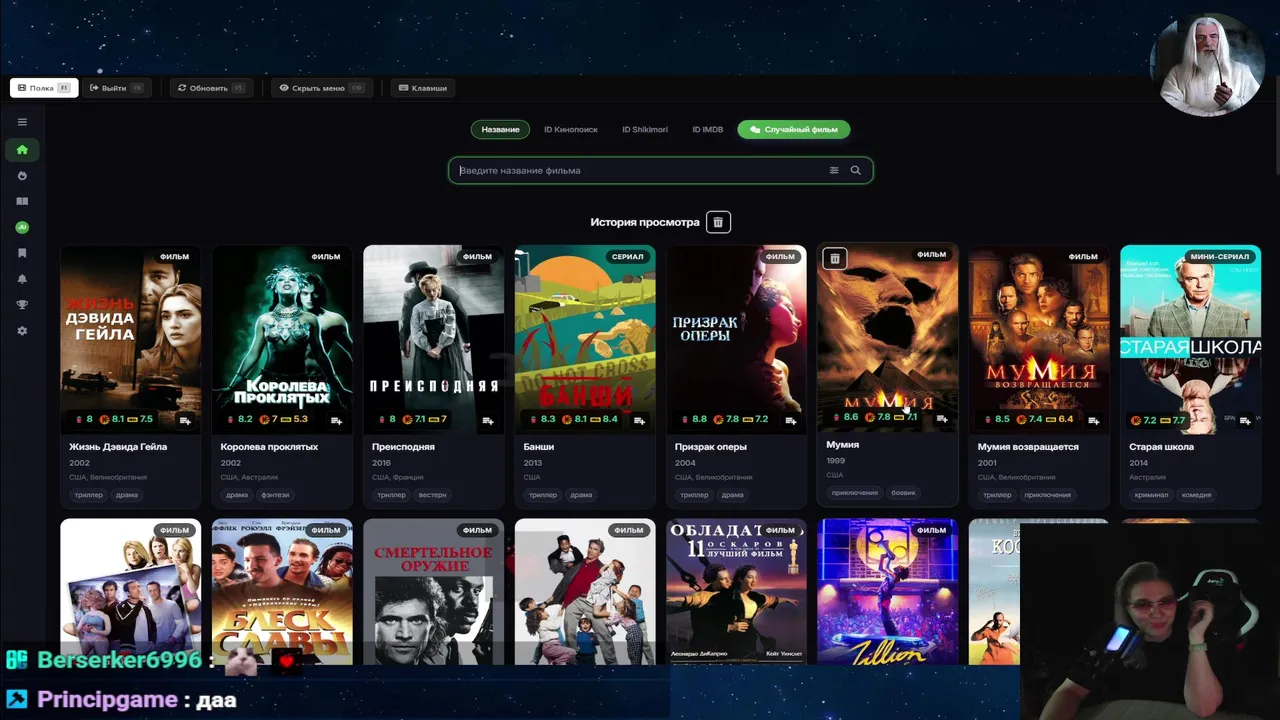Open Старая школа mini-series poster
The width and height of the screenshot is (1280, 720).
pos(1191,339)
